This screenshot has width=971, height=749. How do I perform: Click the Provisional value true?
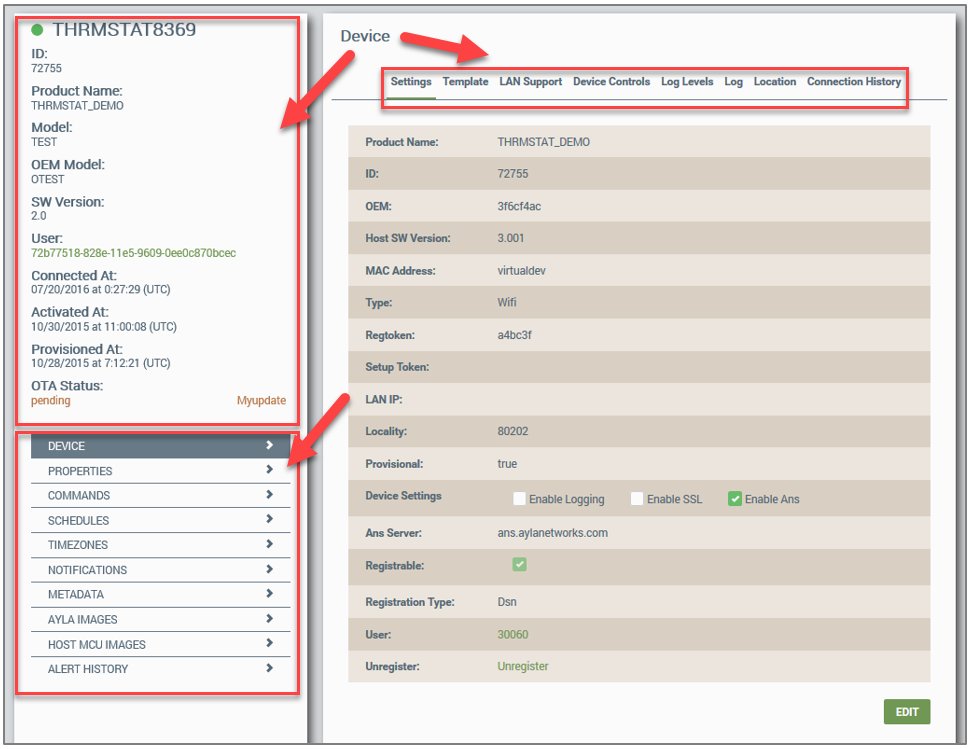507,464
